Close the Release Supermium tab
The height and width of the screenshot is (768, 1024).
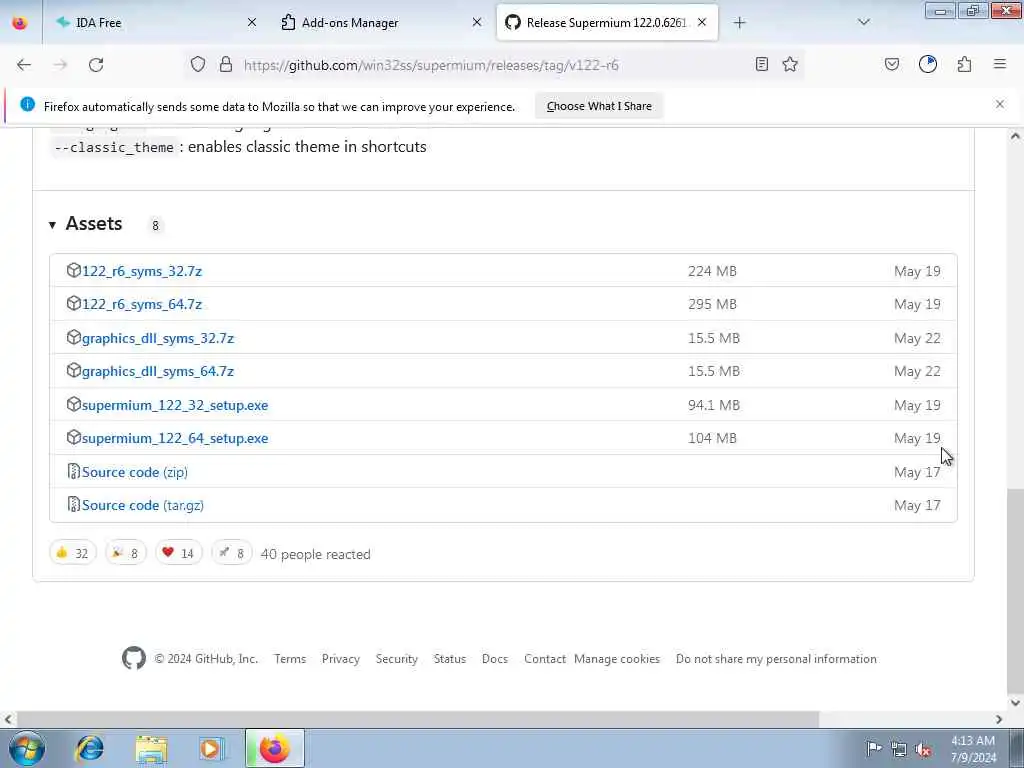(702, 23)
